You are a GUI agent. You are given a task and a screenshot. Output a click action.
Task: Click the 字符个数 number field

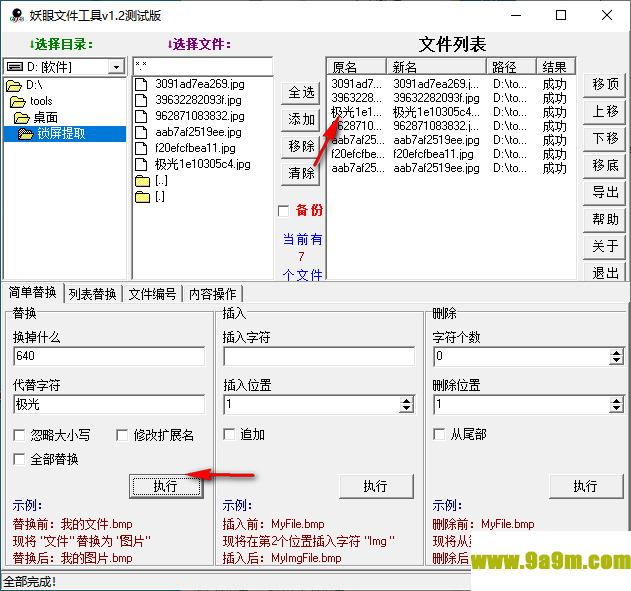(522, 356)
